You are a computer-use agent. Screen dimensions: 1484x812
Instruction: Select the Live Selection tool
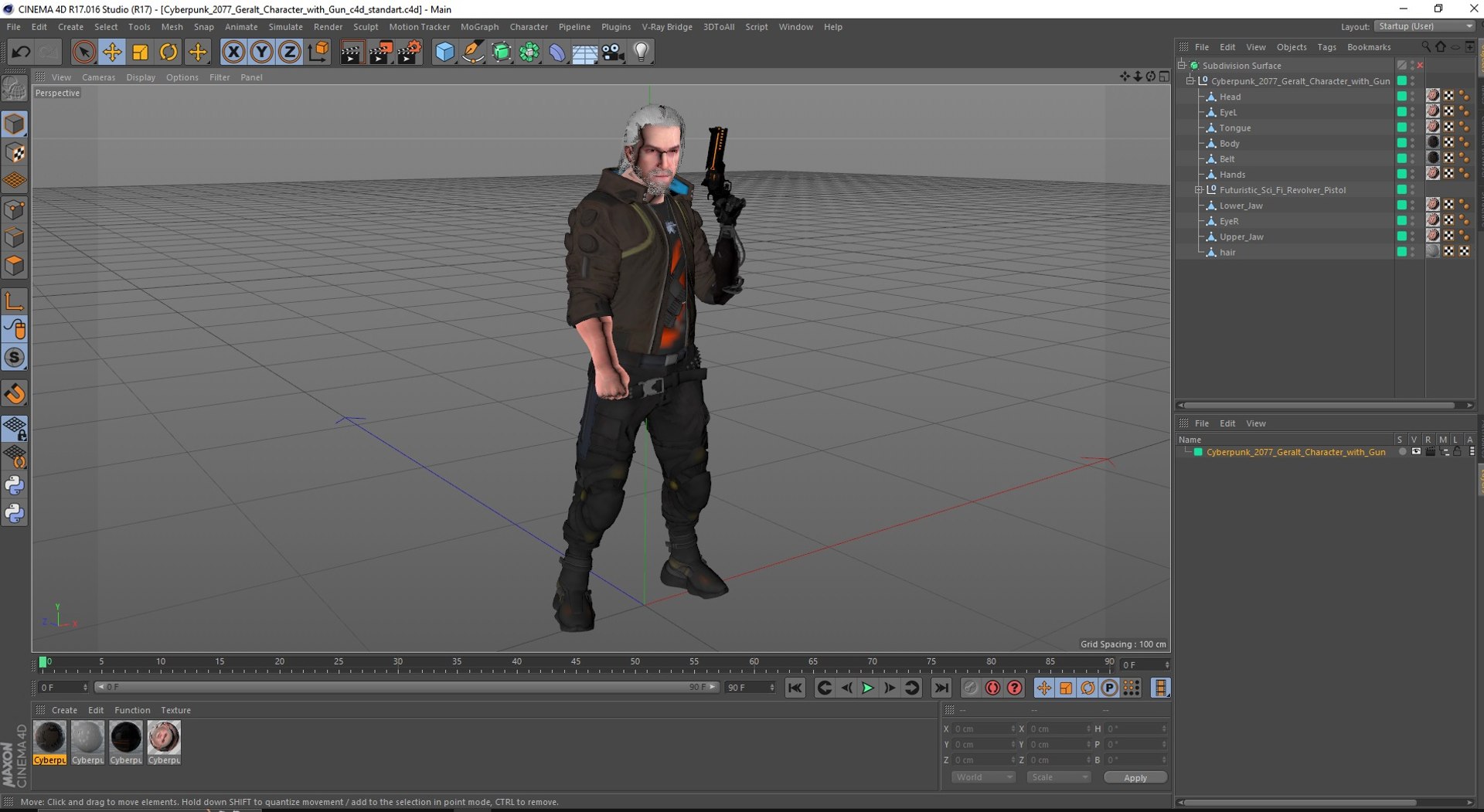(83, 53)
